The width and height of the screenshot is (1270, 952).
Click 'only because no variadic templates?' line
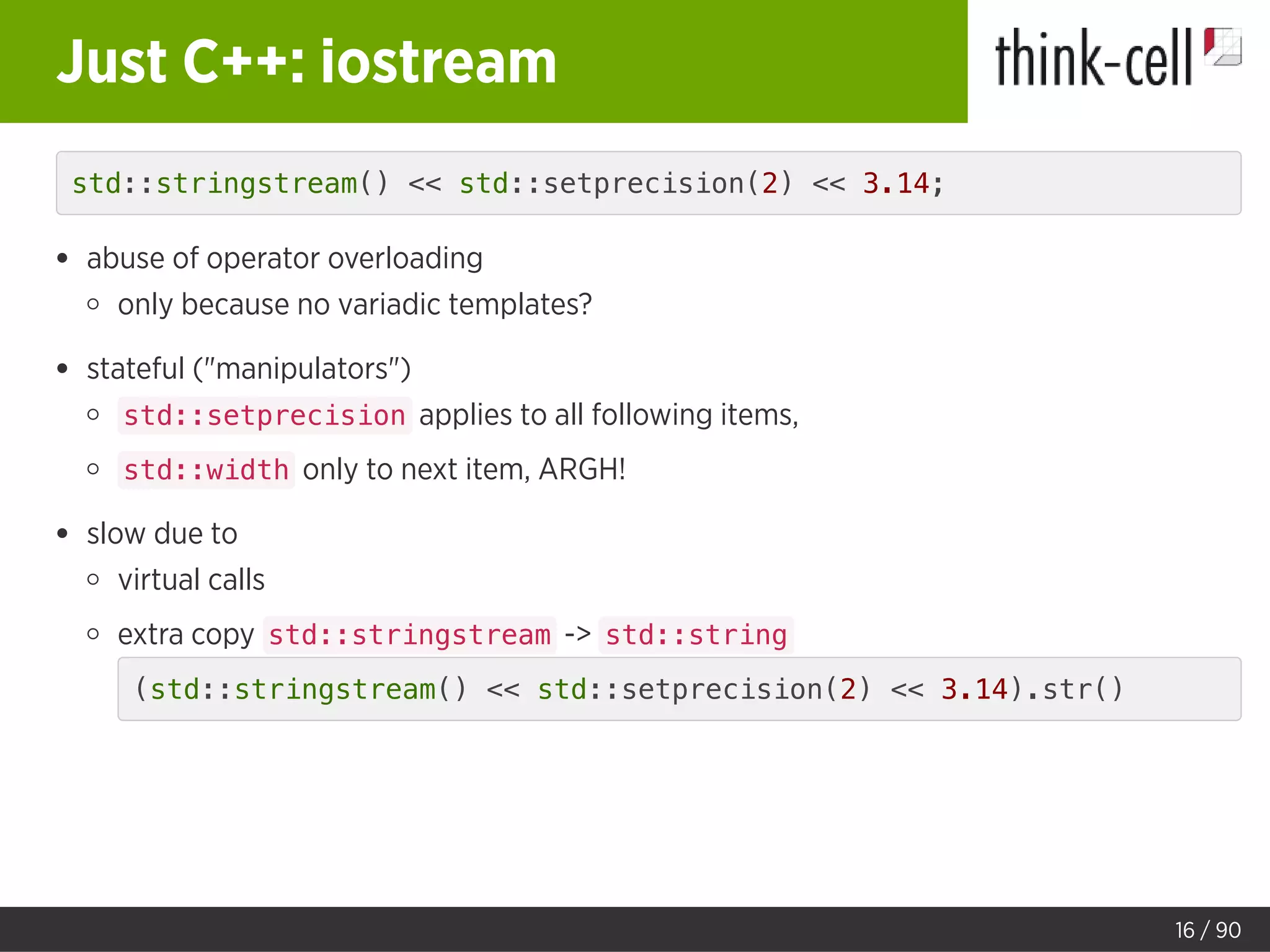(x=355, y=304)
